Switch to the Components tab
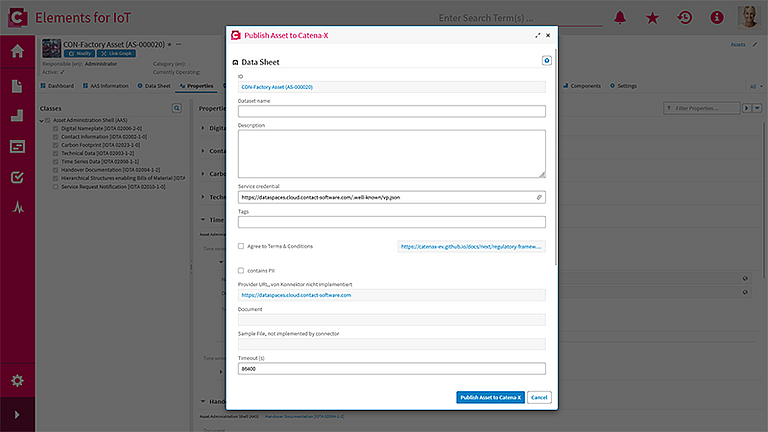This screenshot has height=432, width=768. pos(582,86)
